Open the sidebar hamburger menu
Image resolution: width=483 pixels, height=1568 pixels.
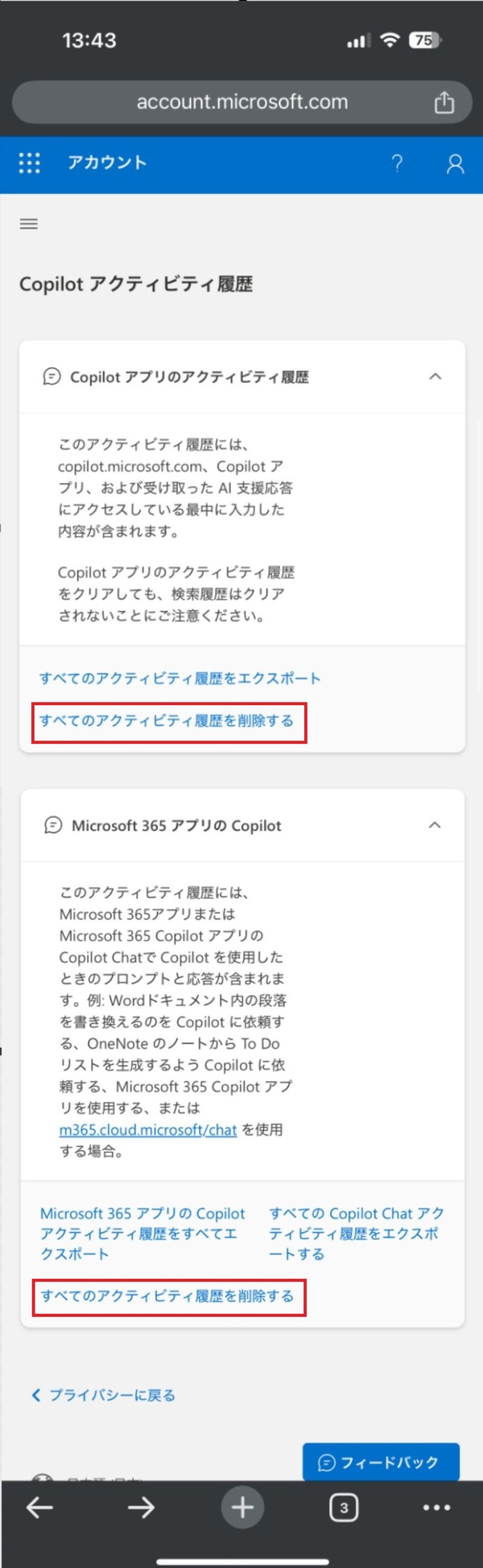(x=28, y=224)
